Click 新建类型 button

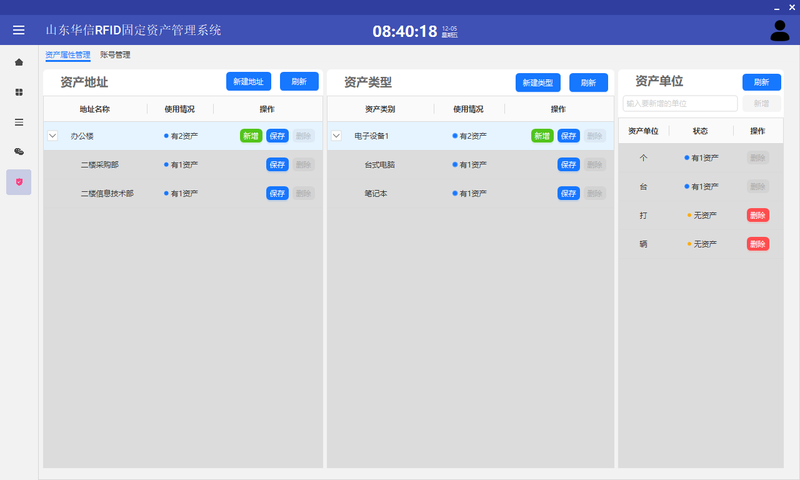[538, 83]
